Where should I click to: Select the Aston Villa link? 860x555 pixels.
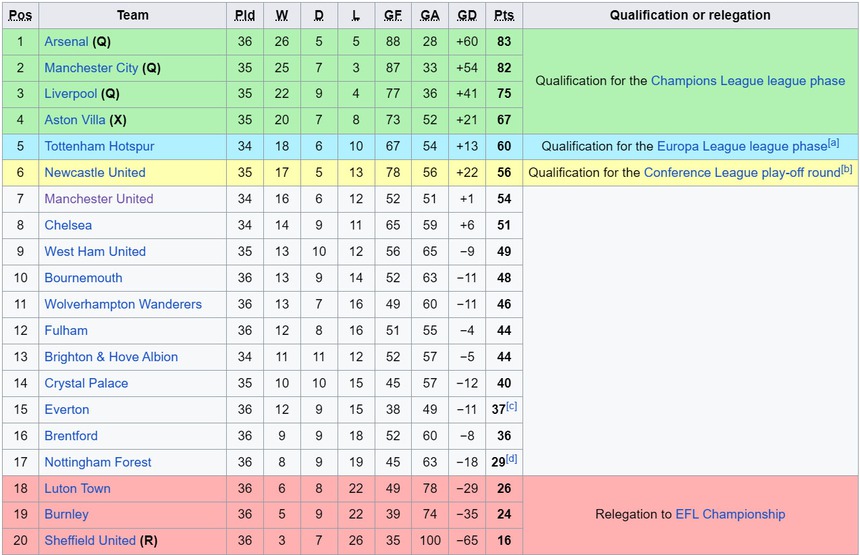(74, 120)
